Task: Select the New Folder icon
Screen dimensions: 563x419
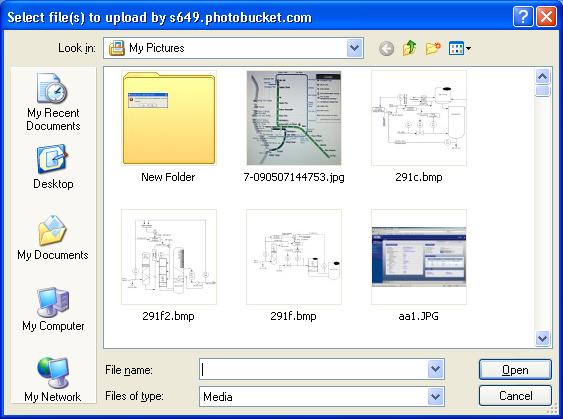Action: tap(169, 118)
